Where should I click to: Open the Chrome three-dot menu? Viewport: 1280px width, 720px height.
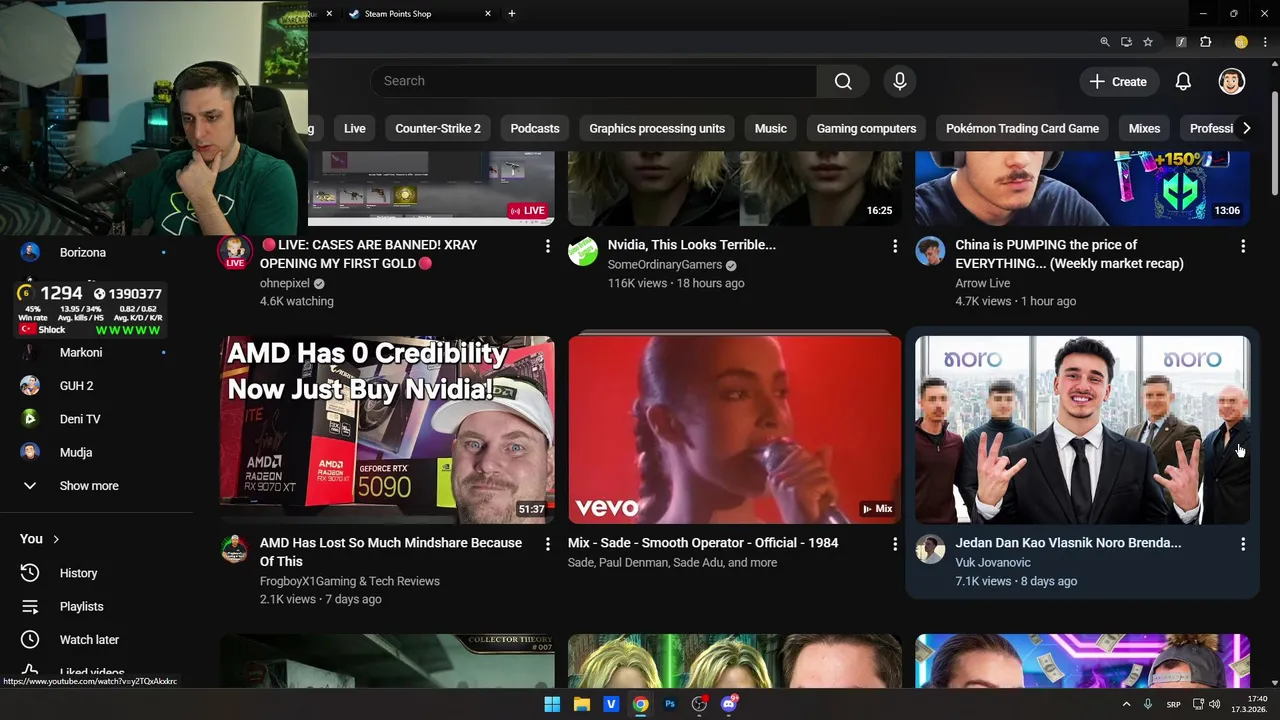coord(1265,42)
